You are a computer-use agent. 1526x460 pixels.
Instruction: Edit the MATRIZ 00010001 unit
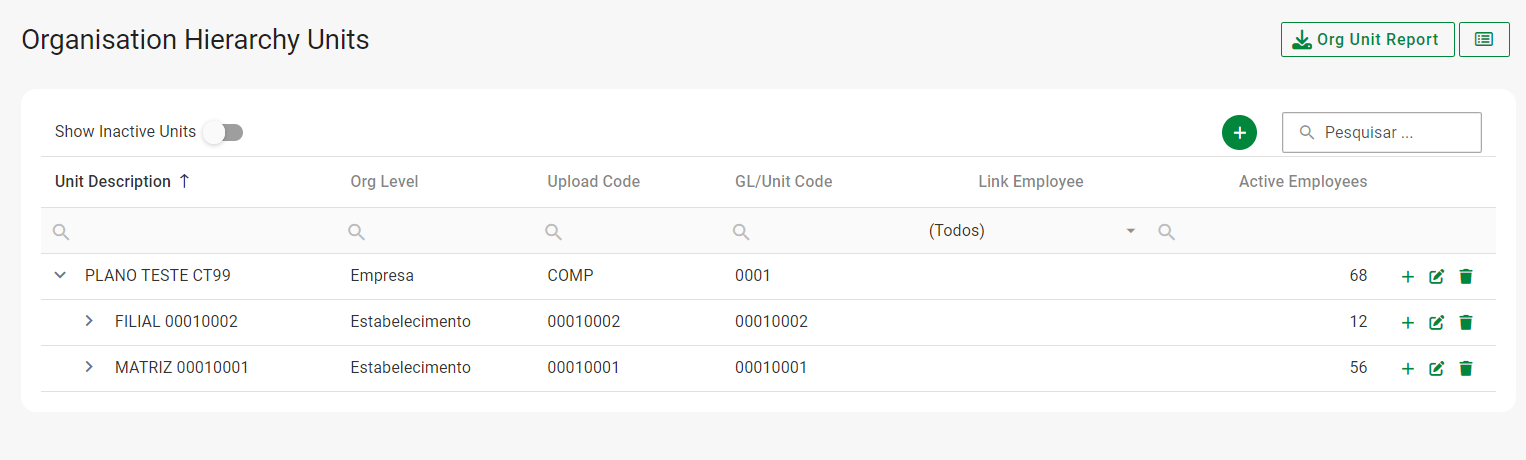click(1437, 369)
